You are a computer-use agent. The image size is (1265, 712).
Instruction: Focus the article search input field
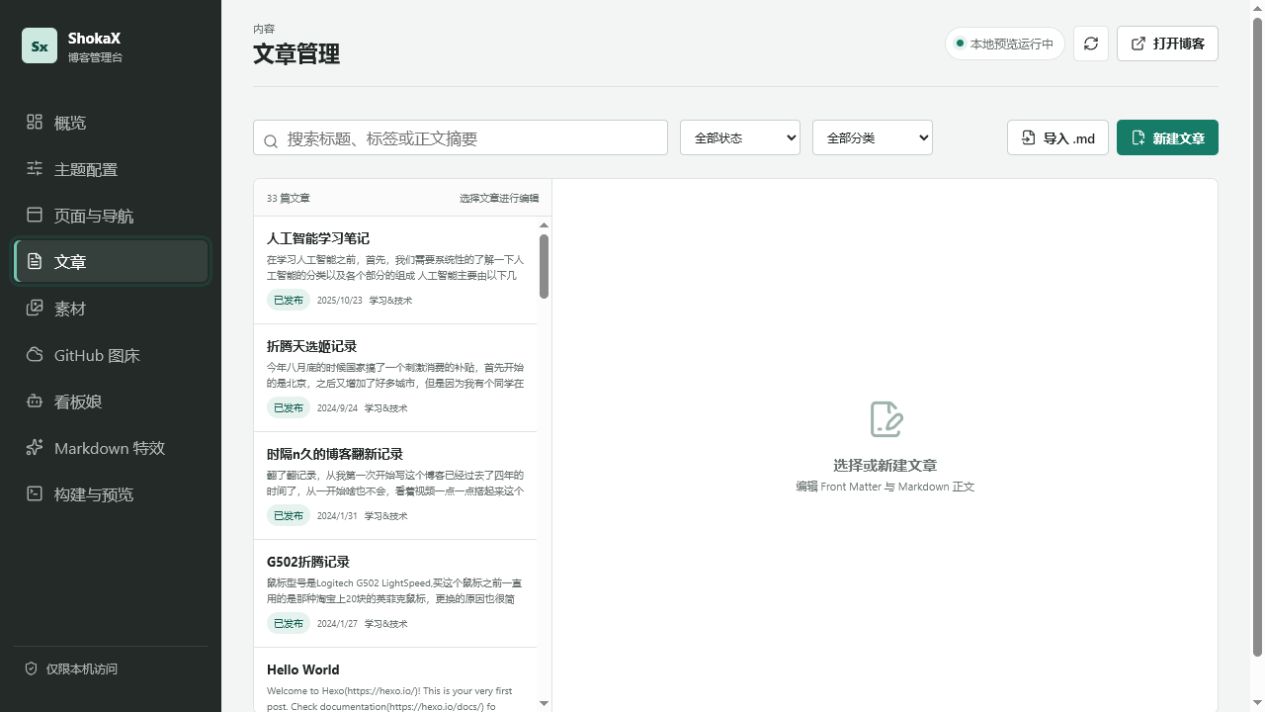[x=460, y=138]
